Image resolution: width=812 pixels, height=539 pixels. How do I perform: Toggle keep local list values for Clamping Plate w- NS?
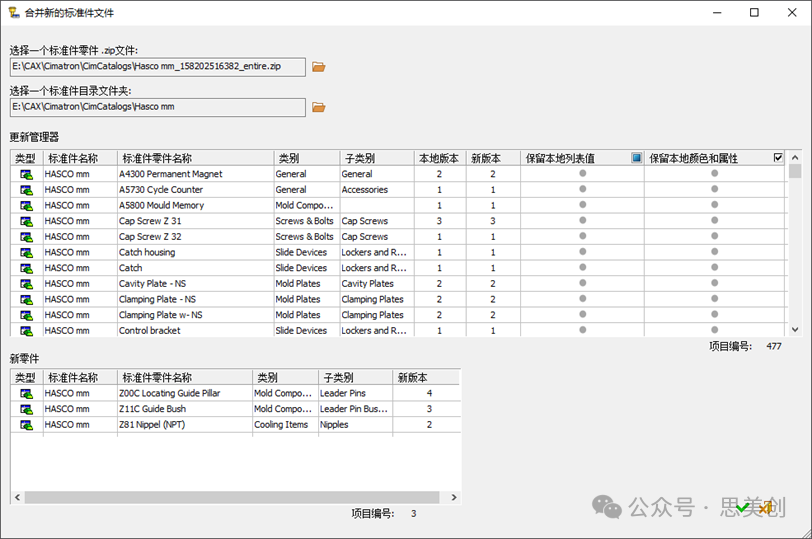583,314
